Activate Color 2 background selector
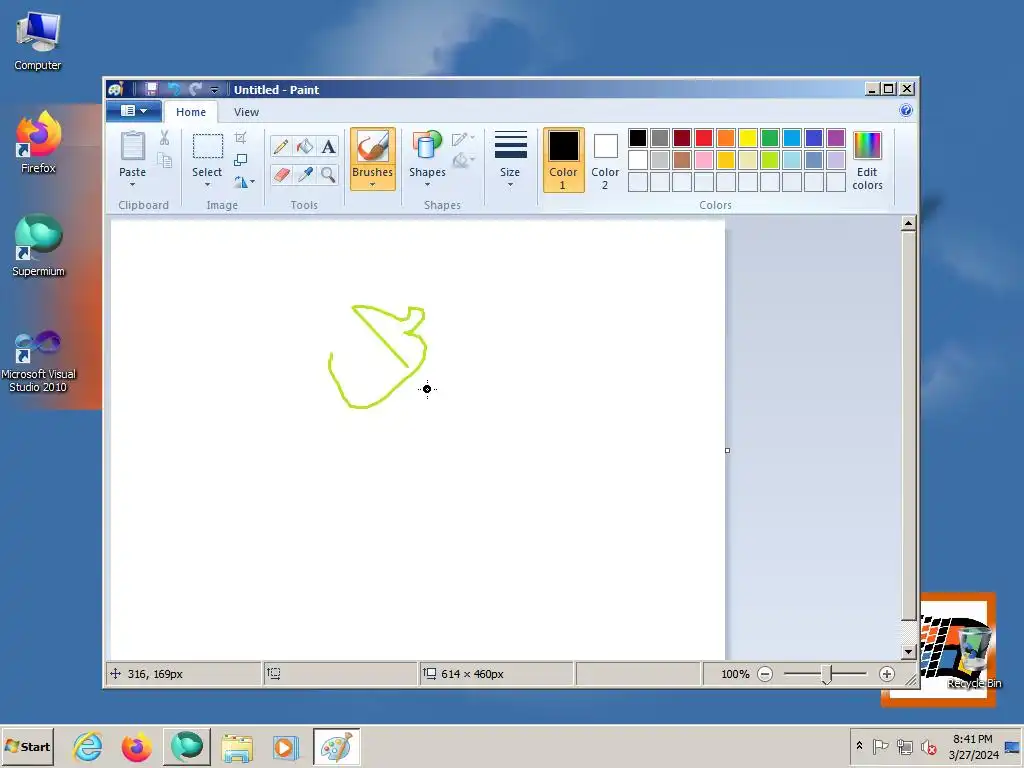The image size is (1024, 768). 605,160
